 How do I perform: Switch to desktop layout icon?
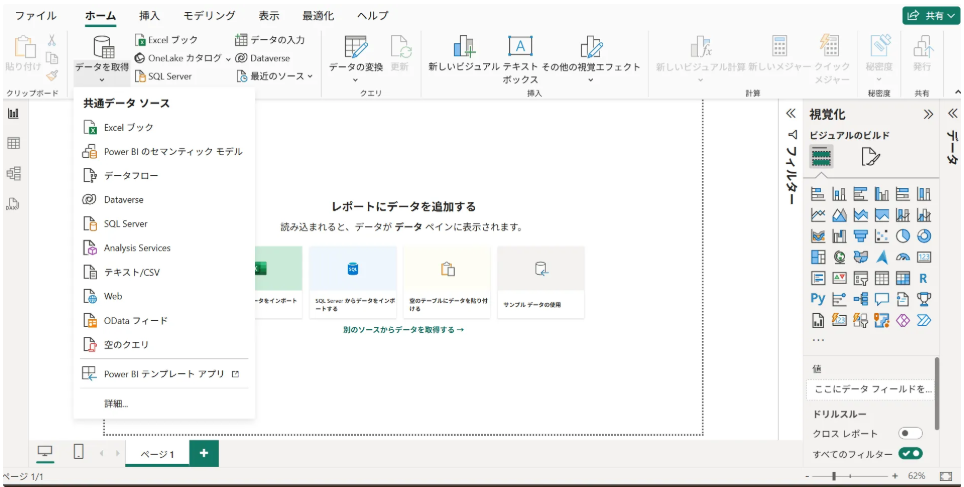click(x=44, y=452)
